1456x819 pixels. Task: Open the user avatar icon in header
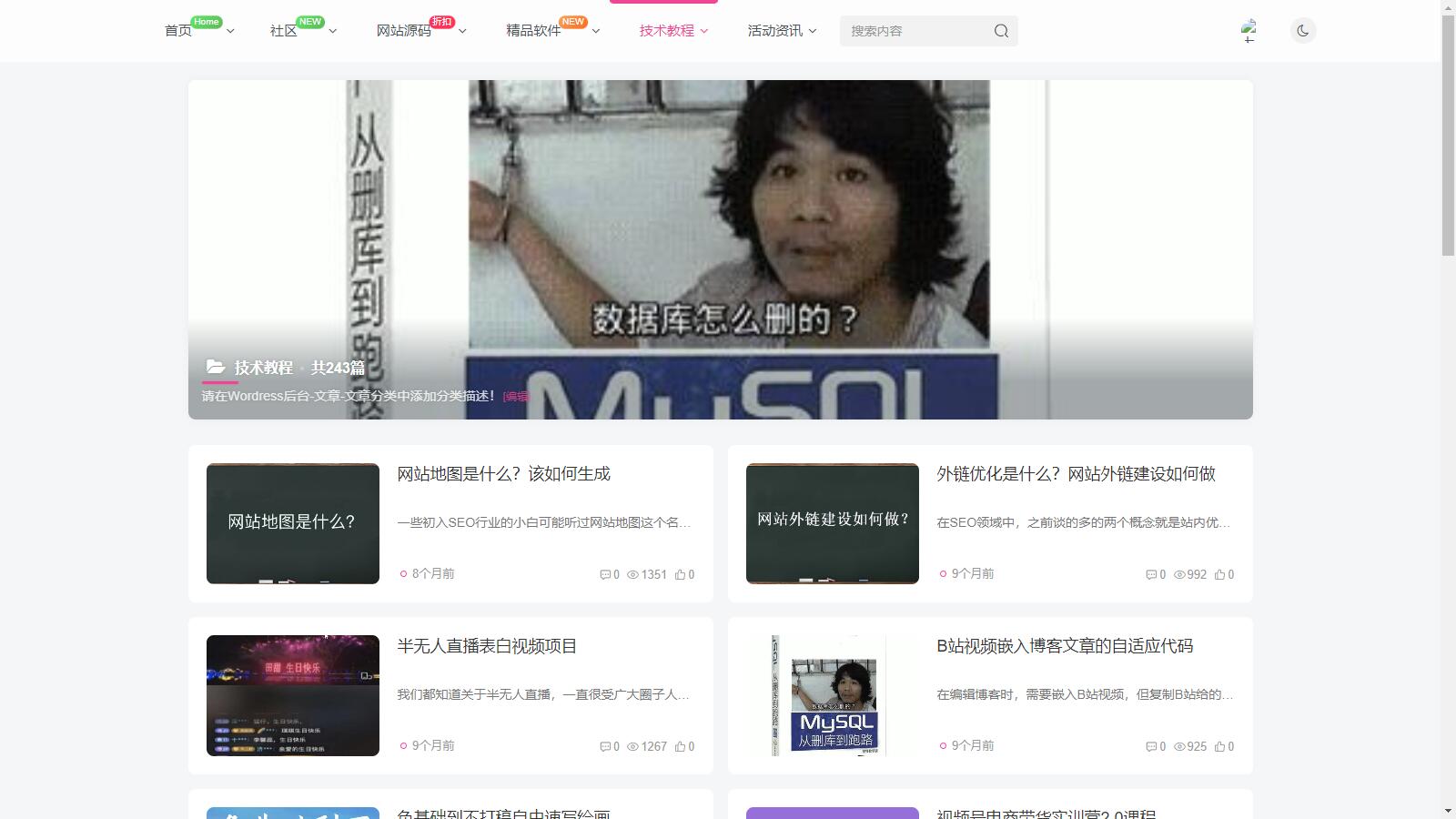[x=1249, y=31]
